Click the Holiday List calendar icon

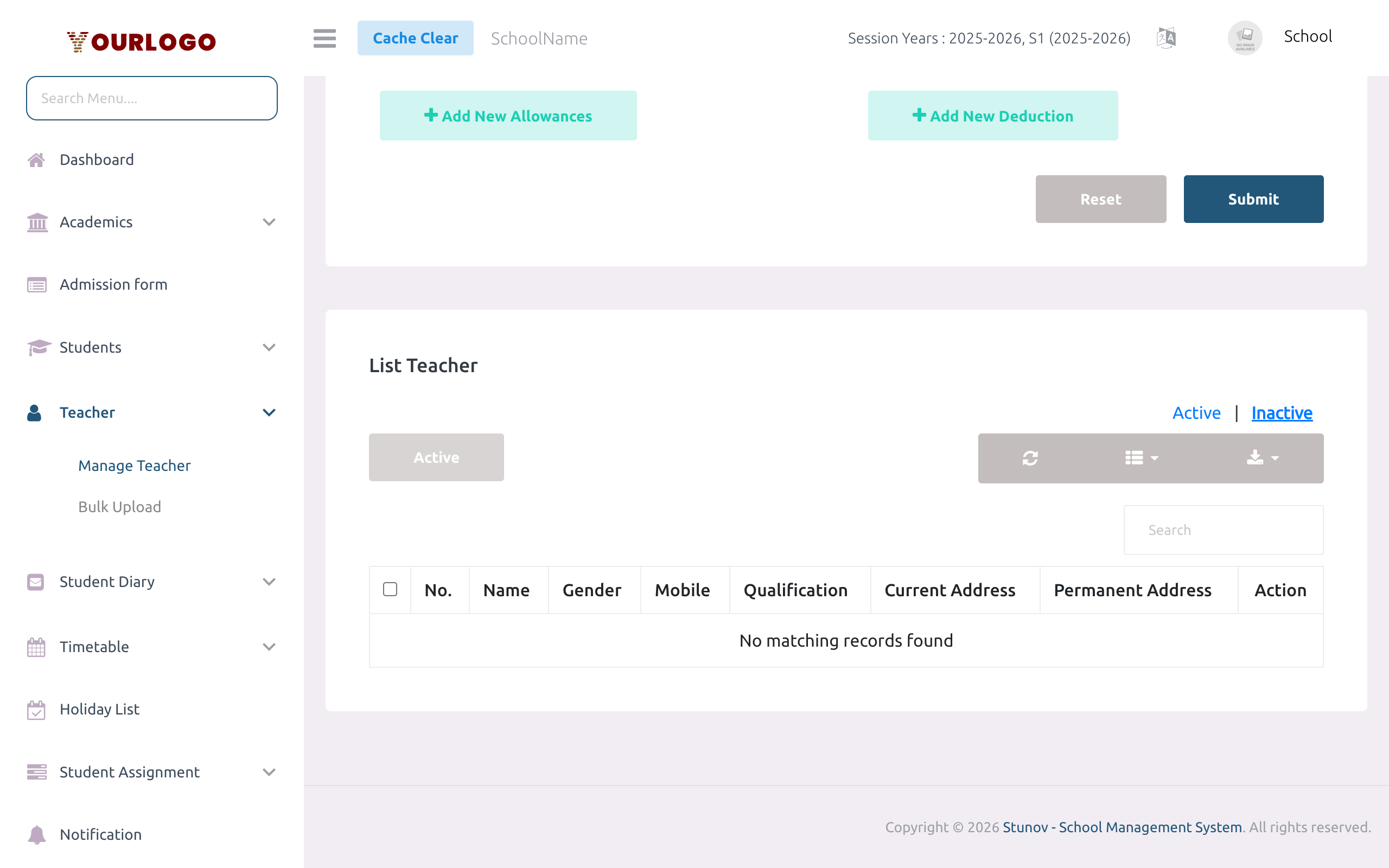click(36, 709)
